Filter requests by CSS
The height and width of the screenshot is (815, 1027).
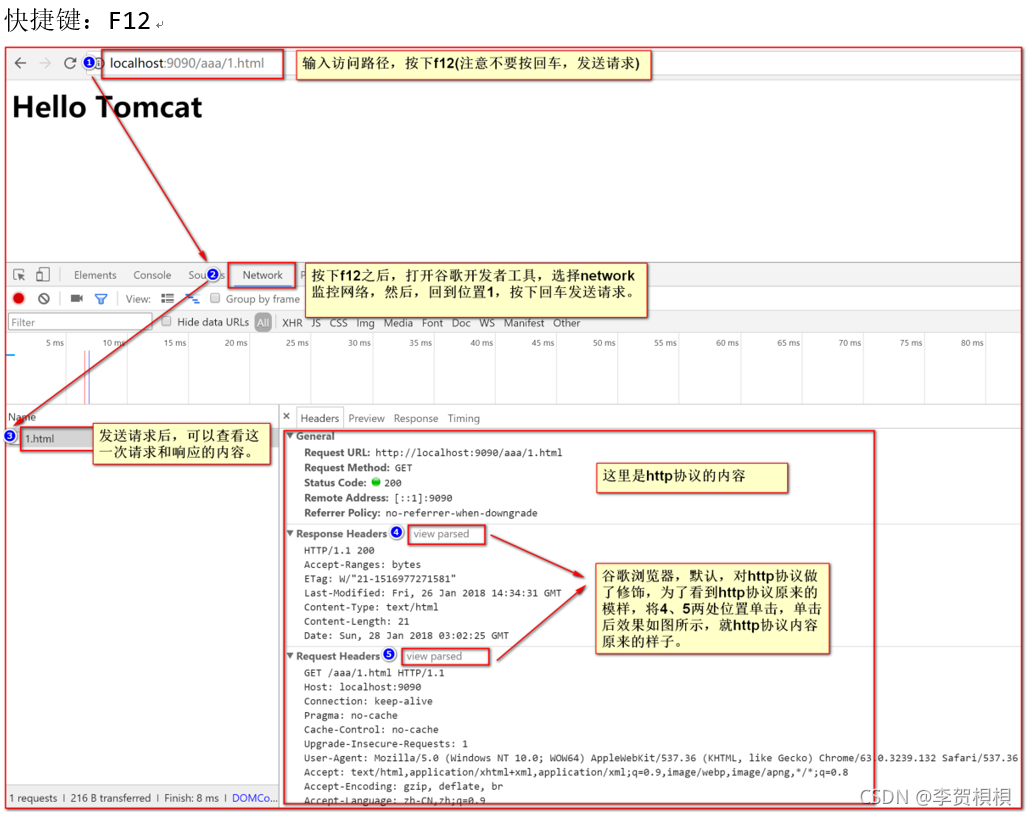click(x=339, y=323)
